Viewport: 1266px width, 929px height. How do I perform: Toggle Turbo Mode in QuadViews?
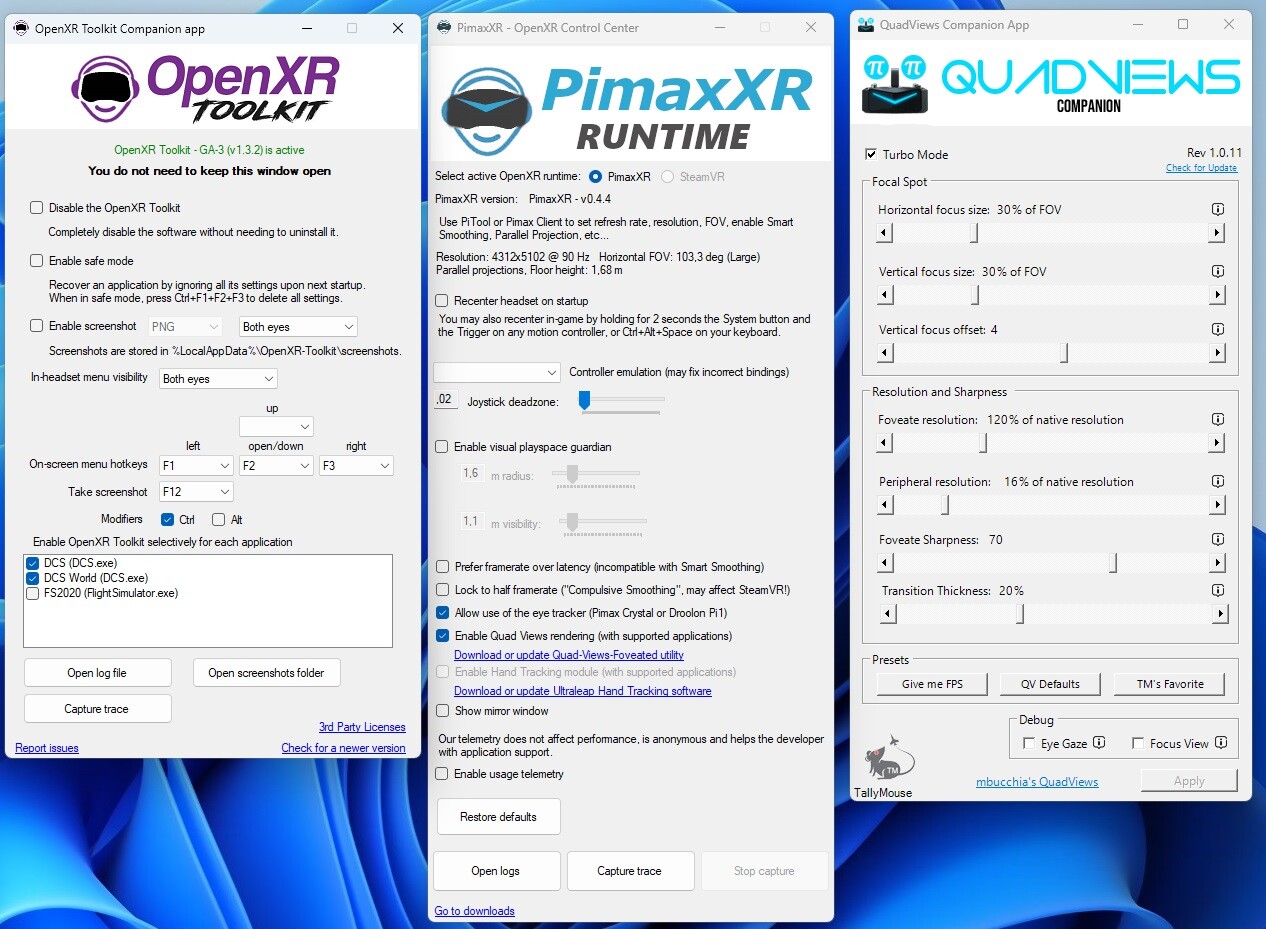point(871,155)
